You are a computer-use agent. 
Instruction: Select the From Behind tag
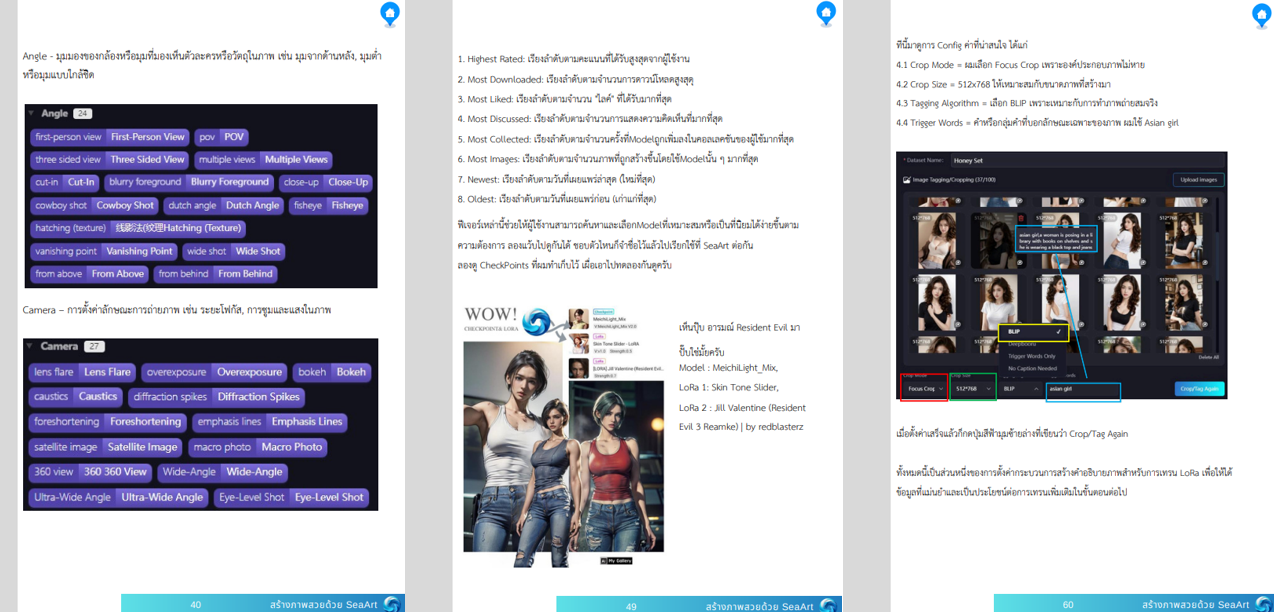(216, 273)
